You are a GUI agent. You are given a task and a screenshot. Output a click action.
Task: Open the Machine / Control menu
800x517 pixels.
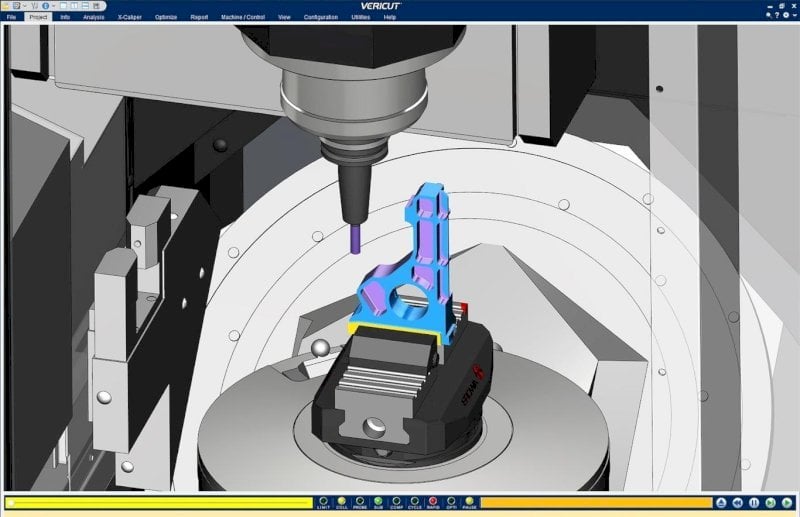click(243, 17)
